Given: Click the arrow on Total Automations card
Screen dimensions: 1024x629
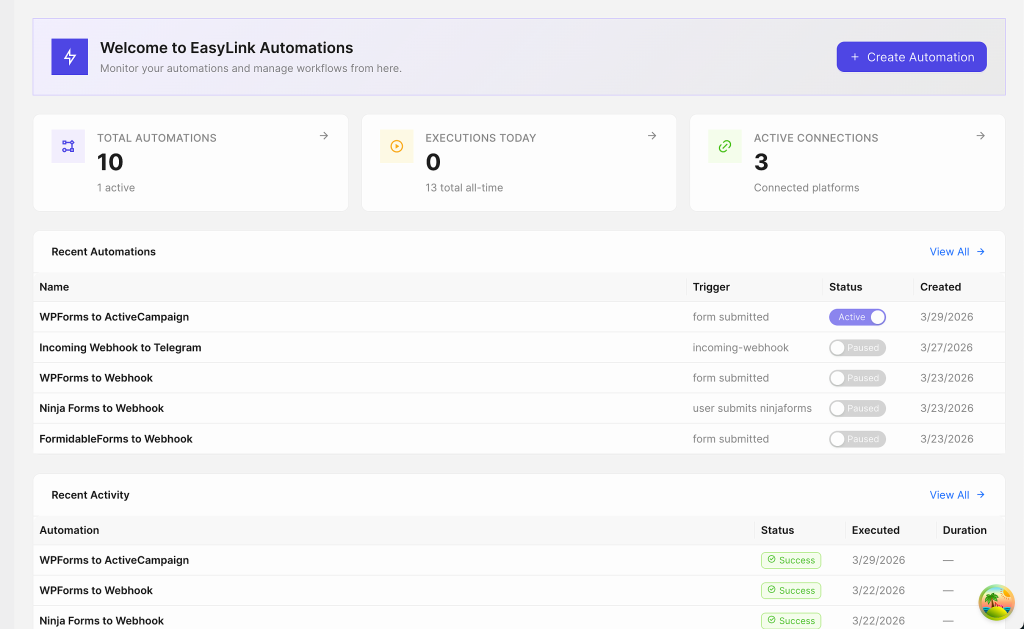Looking at the screenshot, I should point(324,136).
